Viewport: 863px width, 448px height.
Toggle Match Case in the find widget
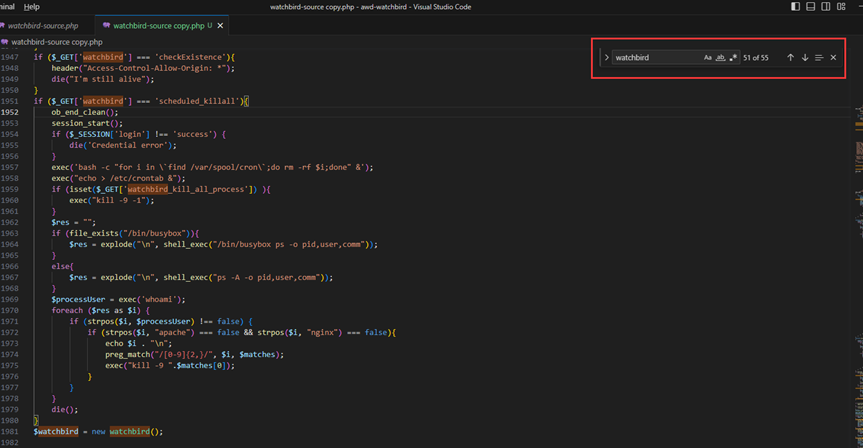[707, 58]
